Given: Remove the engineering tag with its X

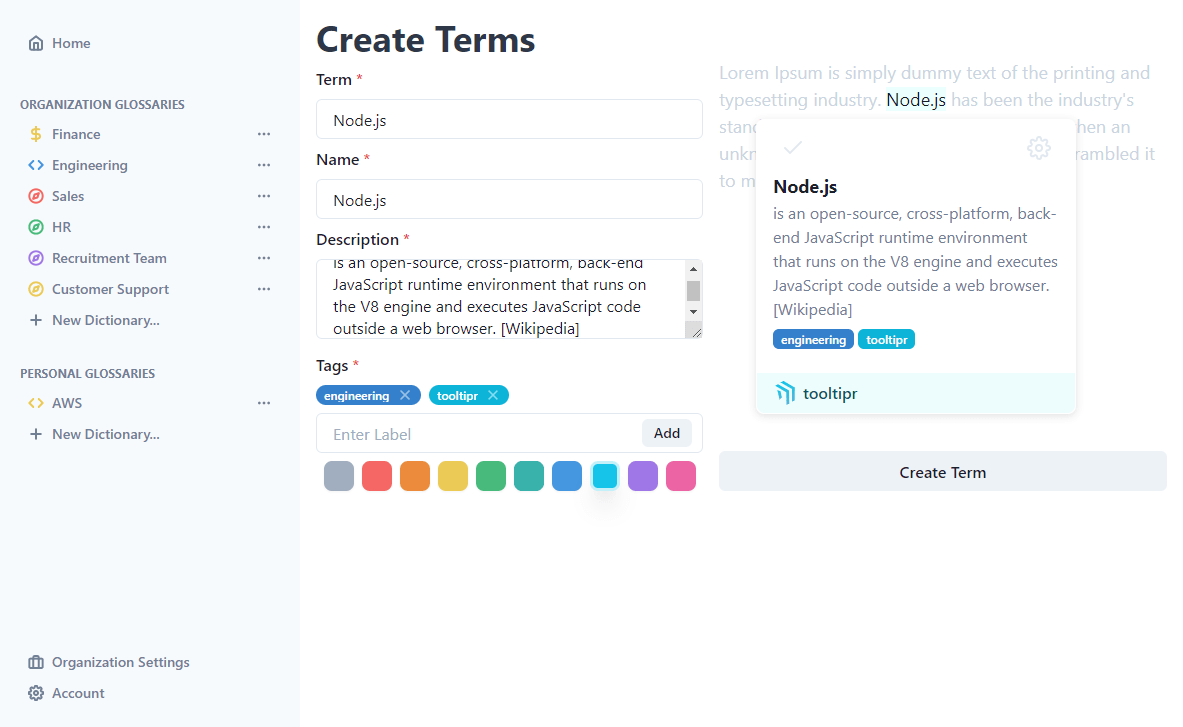Looking at the screenshot, I should coord(403,394).
